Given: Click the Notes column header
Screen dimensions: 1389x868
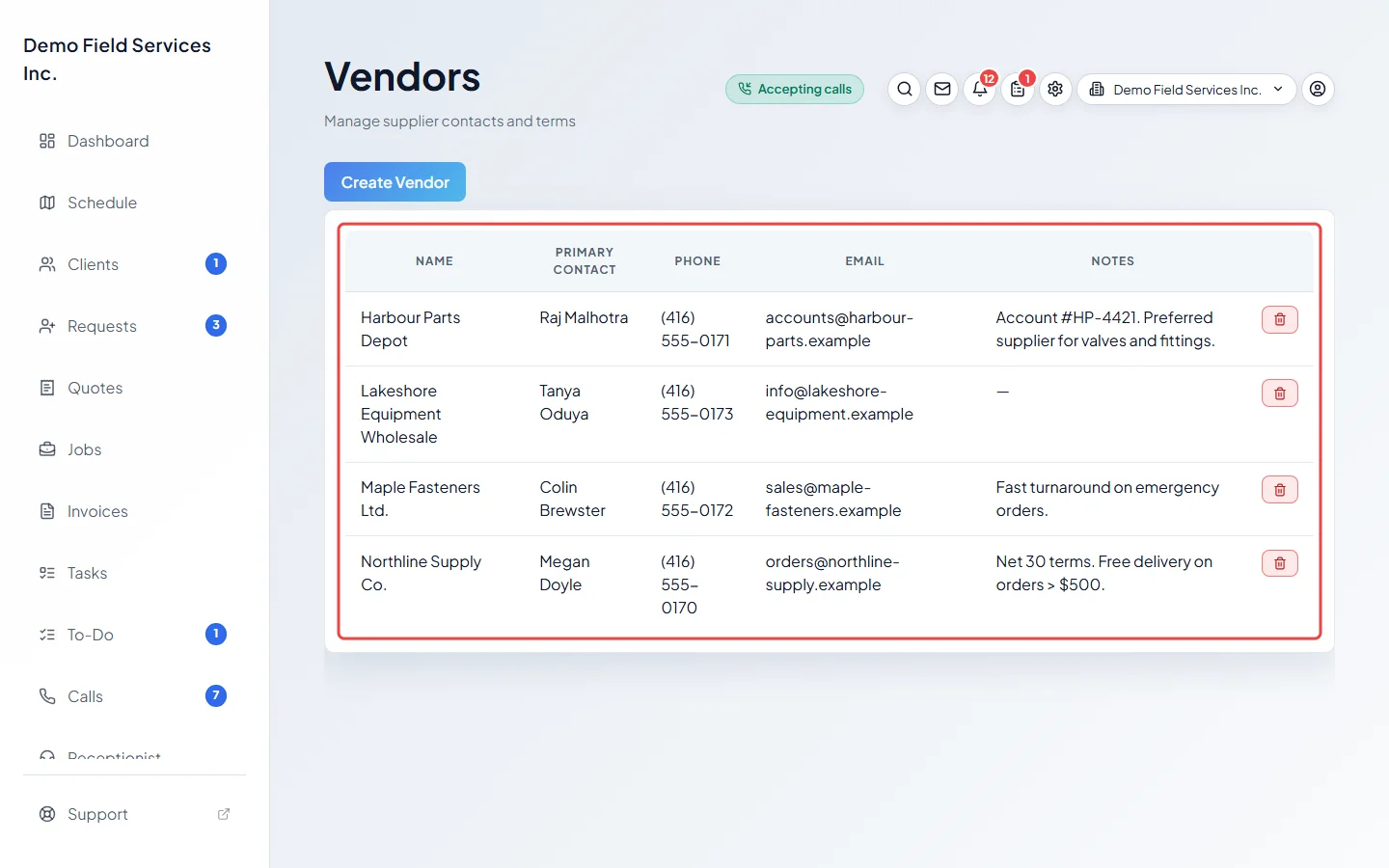Looking at the screenshot, I should [x=1112, y=261].
